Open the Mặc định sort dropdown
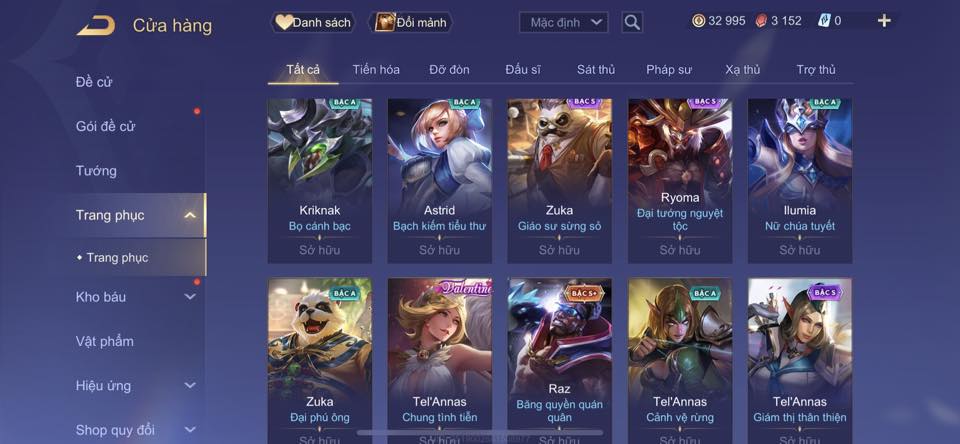This screenshot has width=960, height=444. pyautogui.click(x=563, y=23)
